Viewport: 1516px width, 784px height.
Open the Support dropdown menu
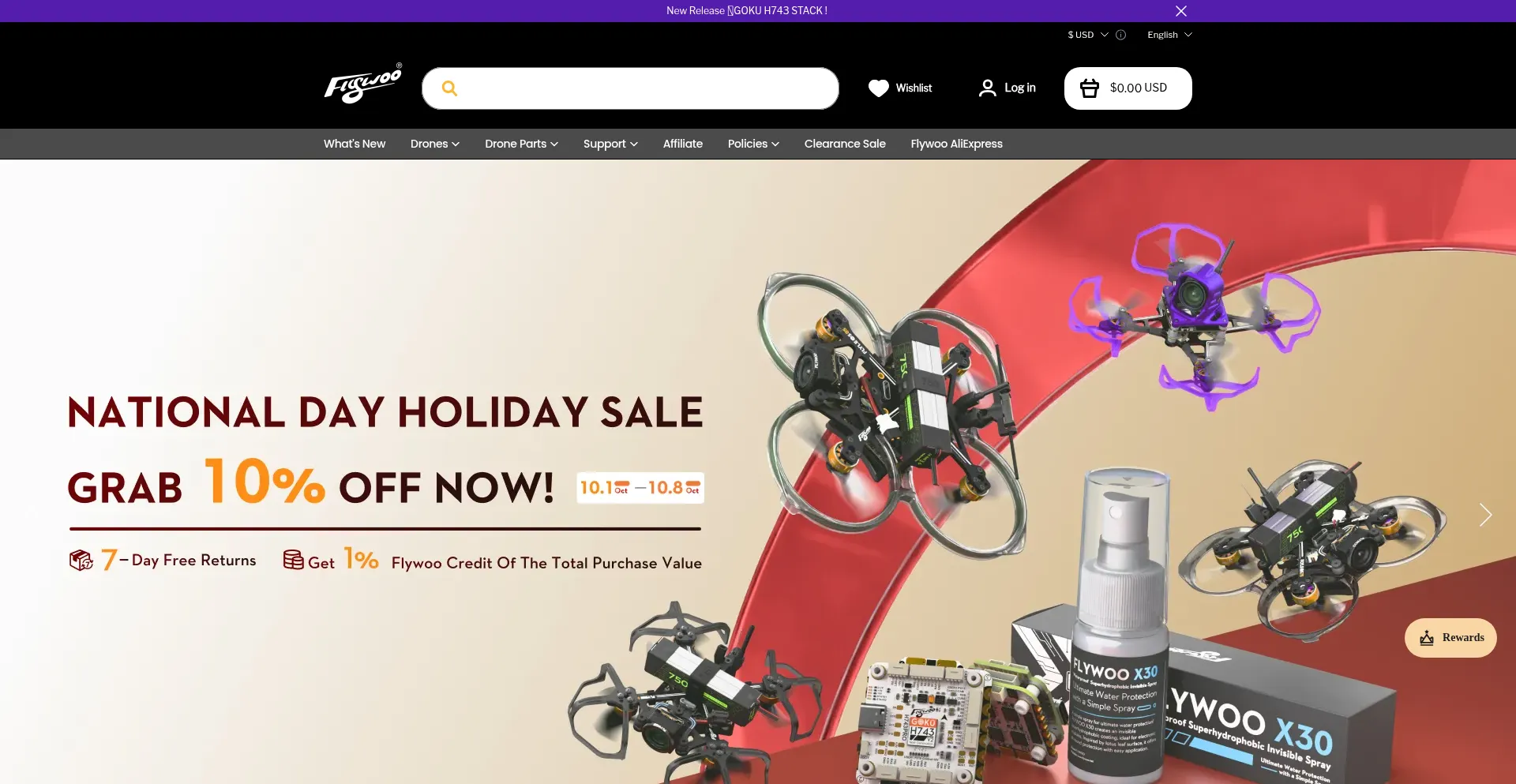click(x=610, y=144)
